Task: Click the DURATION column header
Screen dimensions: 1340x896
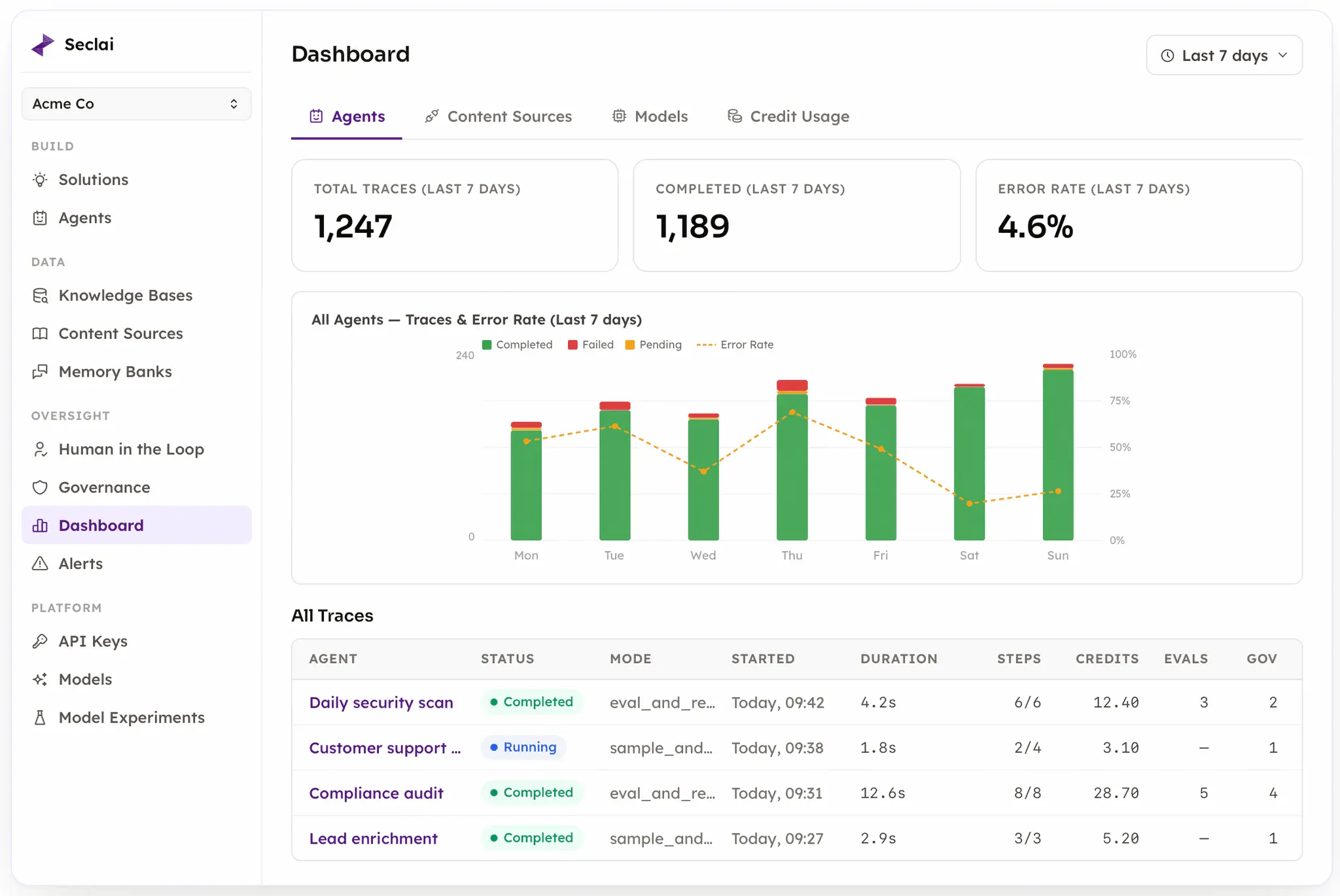Action: [899, 659]
